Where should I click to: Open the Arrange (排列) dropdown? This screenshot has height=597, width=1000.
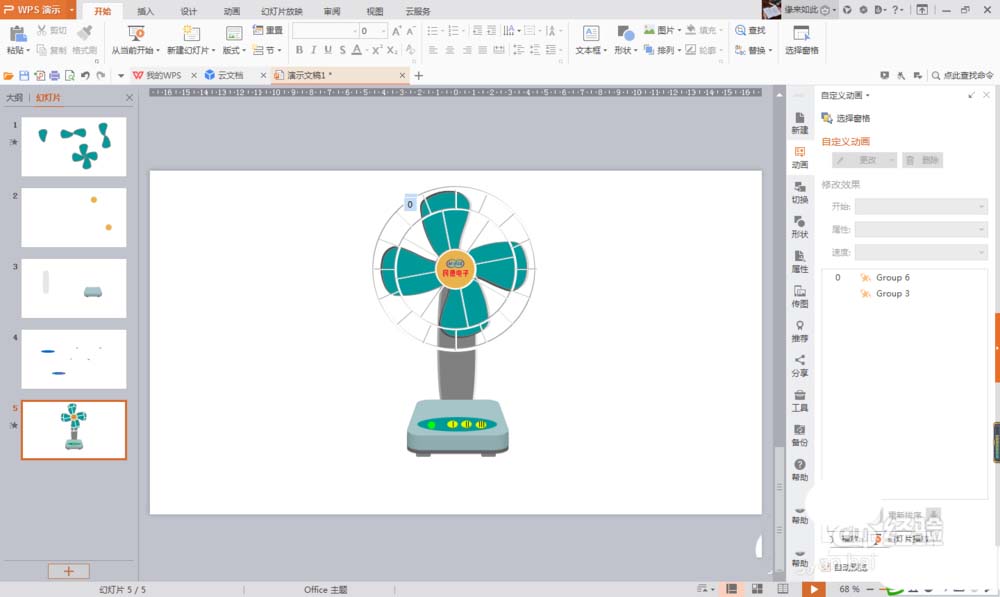663,50
